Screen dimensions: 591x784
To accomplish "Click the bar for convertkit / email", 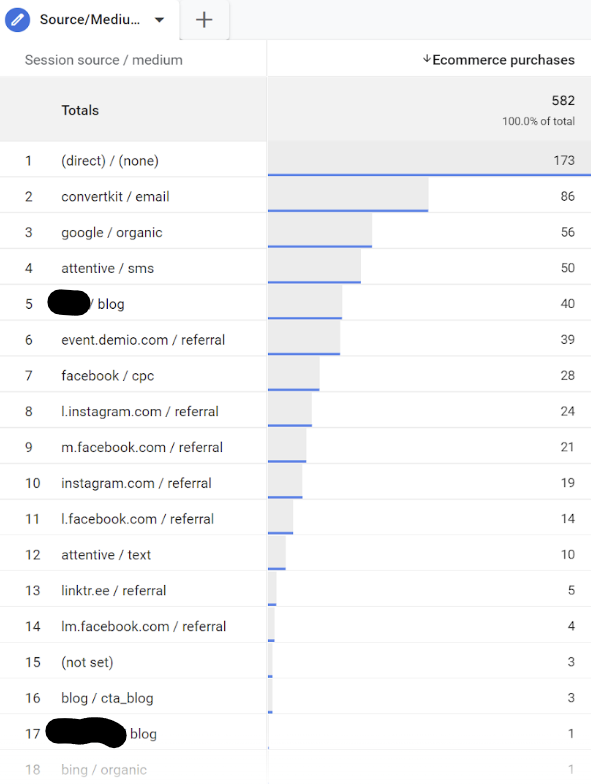I will (348, 195).
